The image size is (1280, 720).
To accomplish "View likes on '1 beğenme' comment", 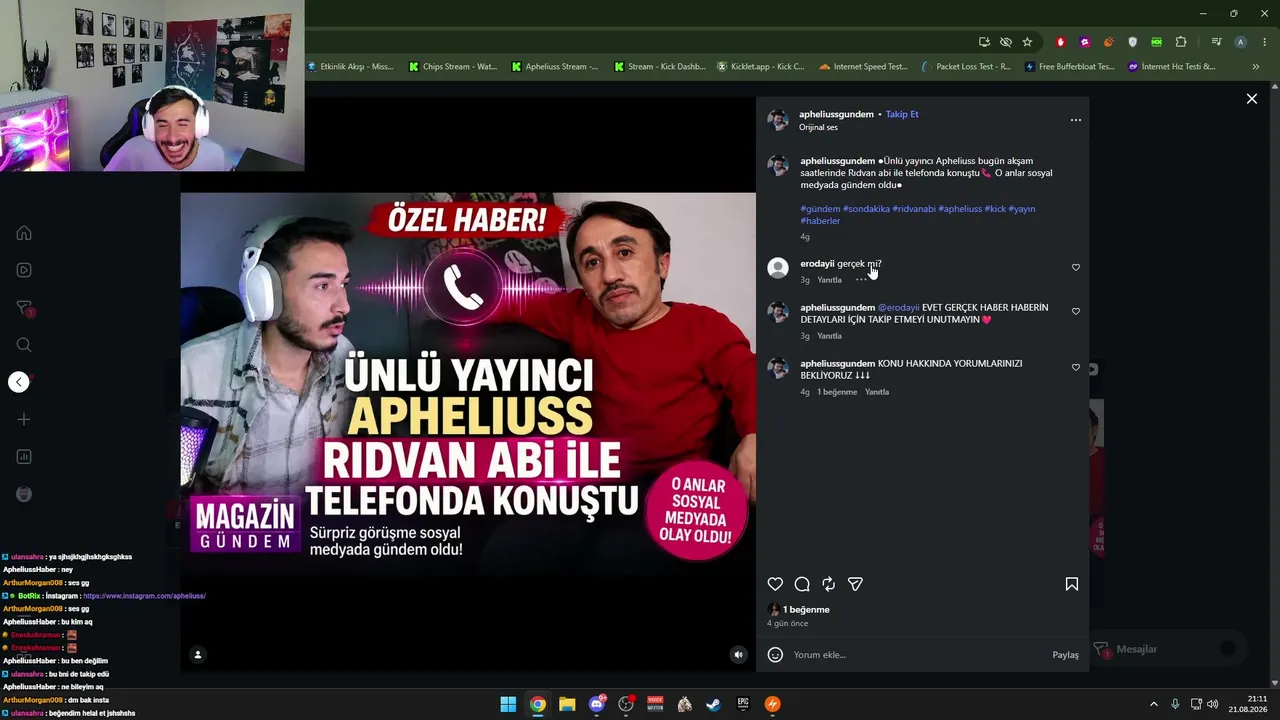I will tap(837, 392).
